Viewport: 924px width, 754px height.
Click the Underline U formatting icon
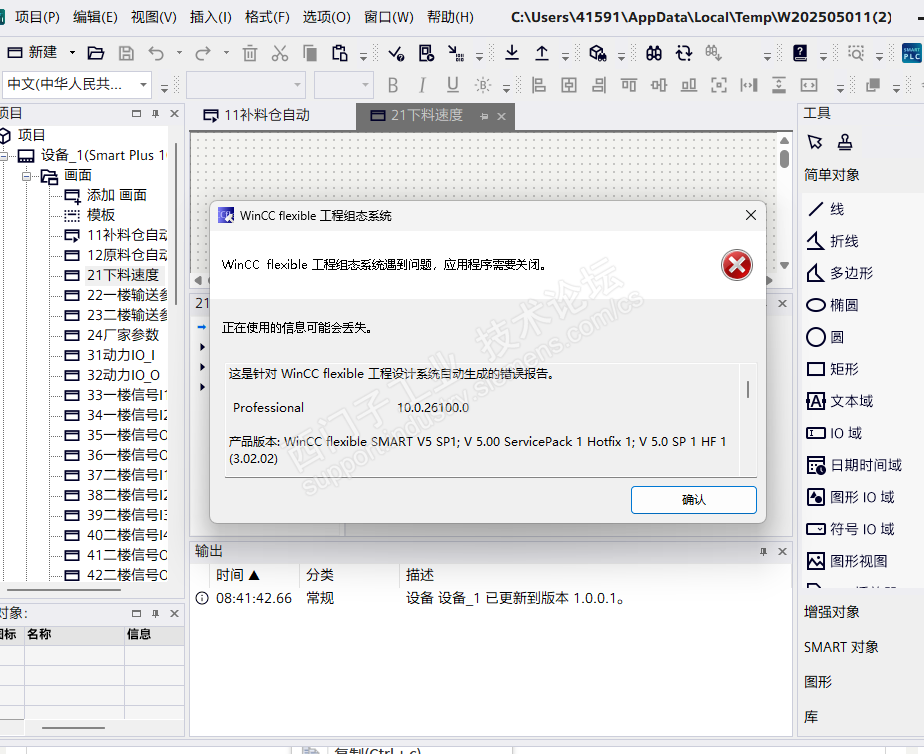point(453,85)
